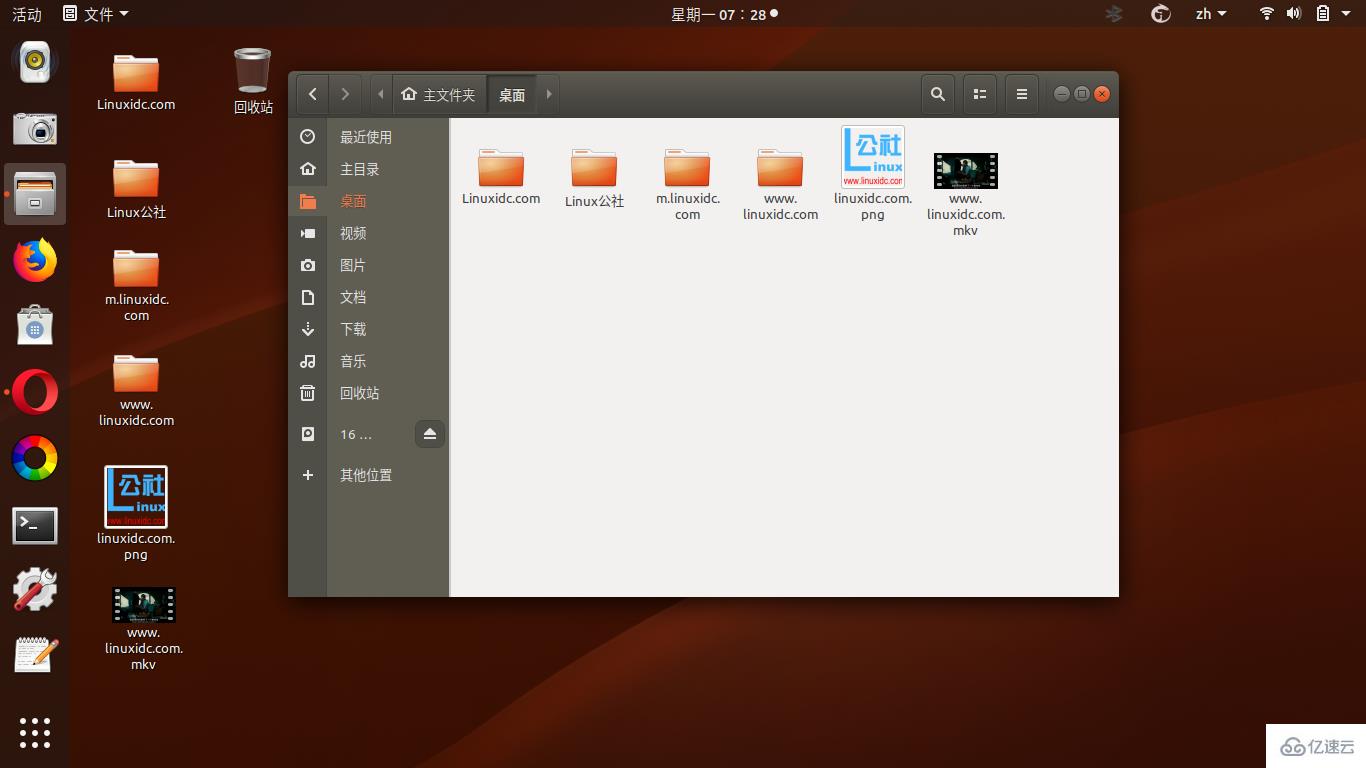The width and height of the screenshot is (1366, 768).
Task: Click the volume icon in top bar
Action: 1294,14
